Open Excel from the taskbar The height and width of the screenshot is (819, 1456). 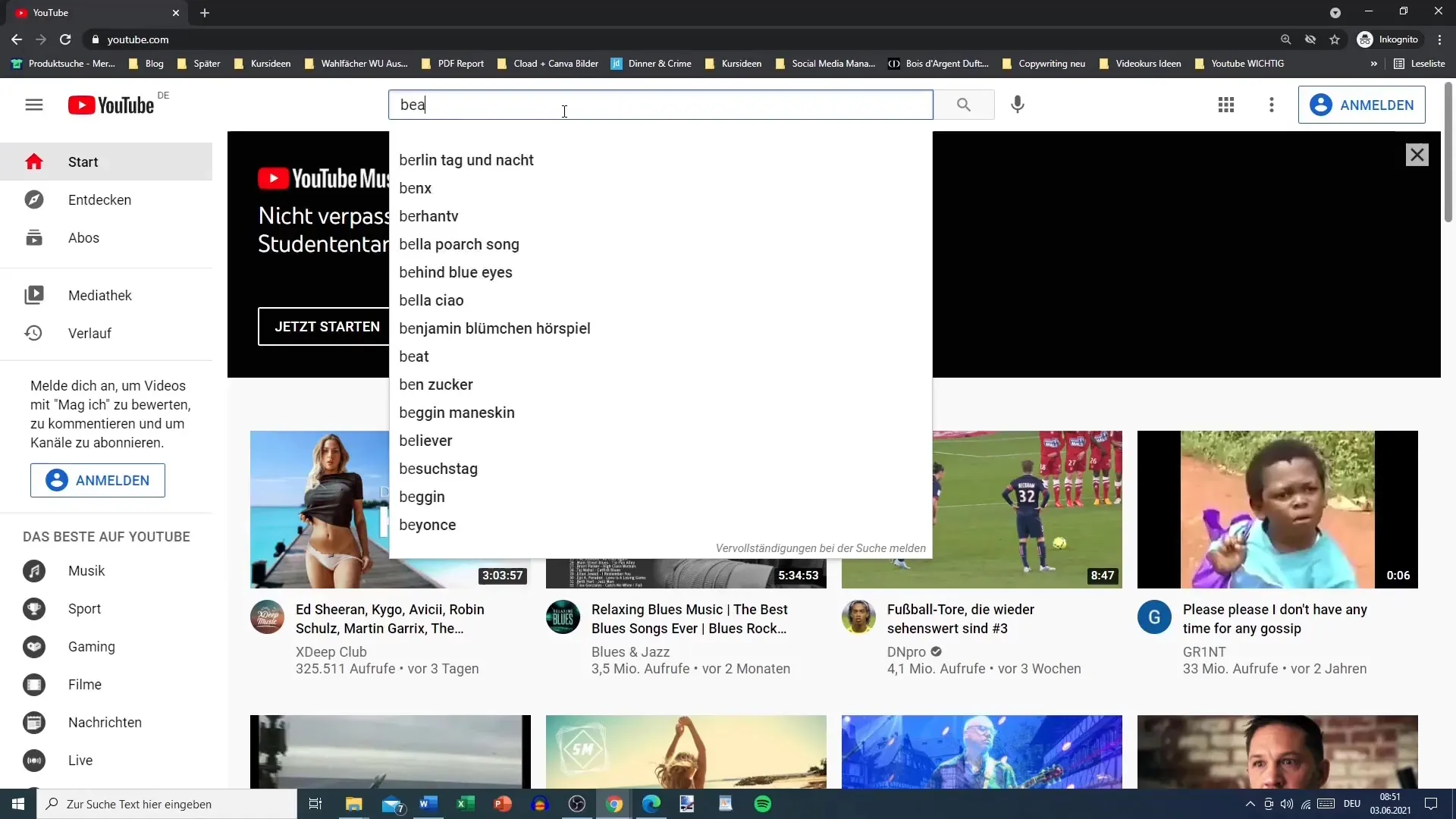pos(465,804)
